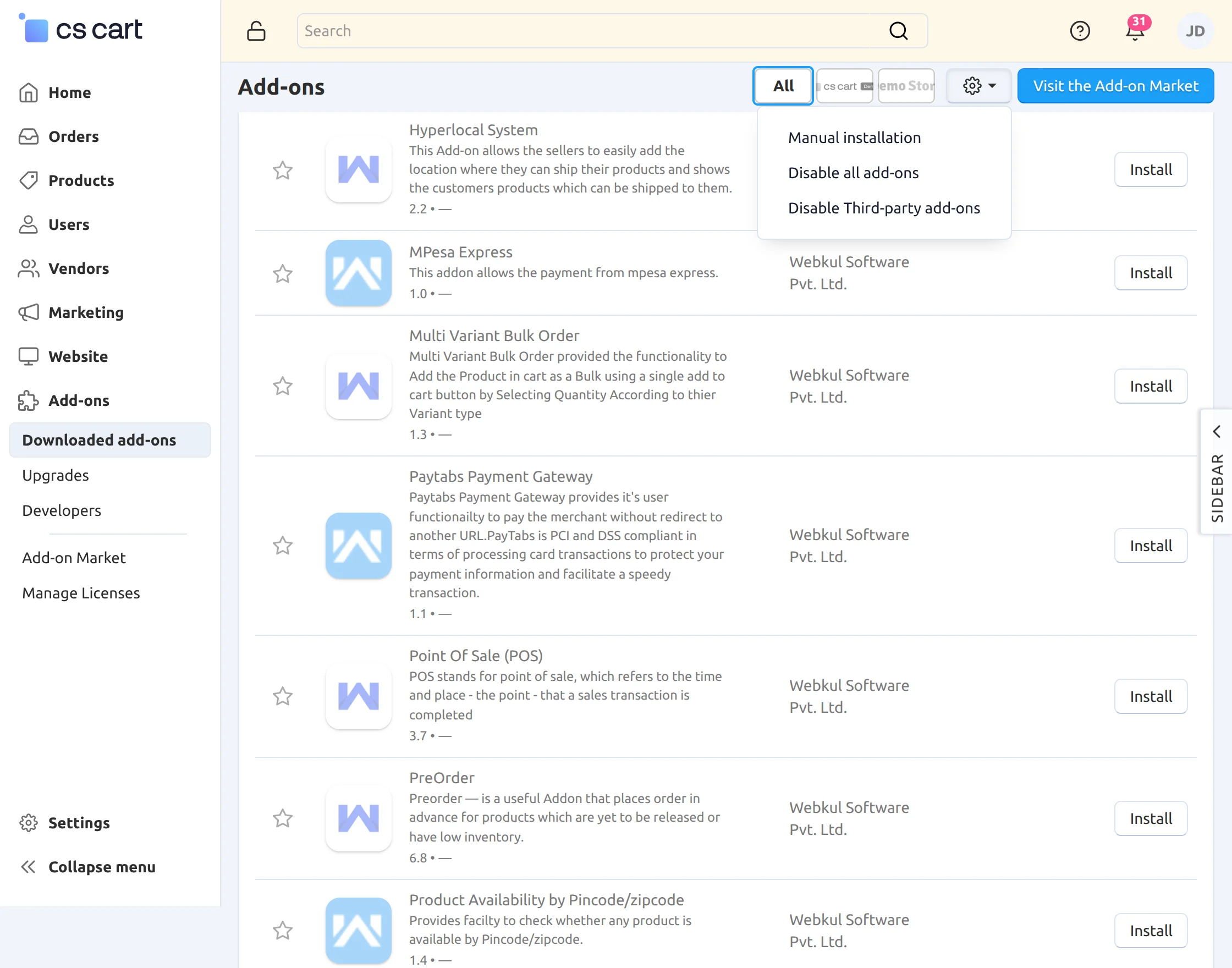Click the Marketing megaphone icon
1232x968 pixels.
click(x=29, y=312)
